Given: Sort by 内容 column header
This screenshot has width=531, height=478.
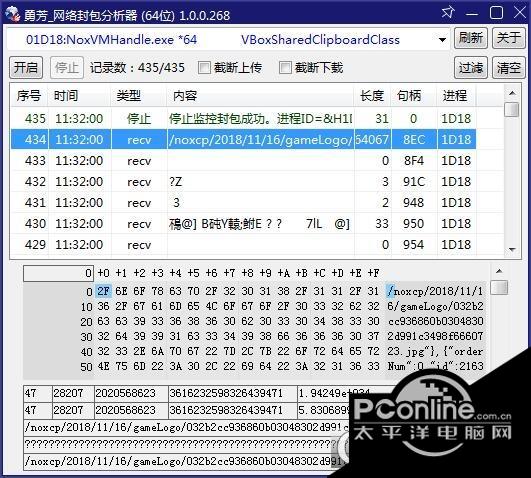Looking at the screenshot, I should (260, 96).
